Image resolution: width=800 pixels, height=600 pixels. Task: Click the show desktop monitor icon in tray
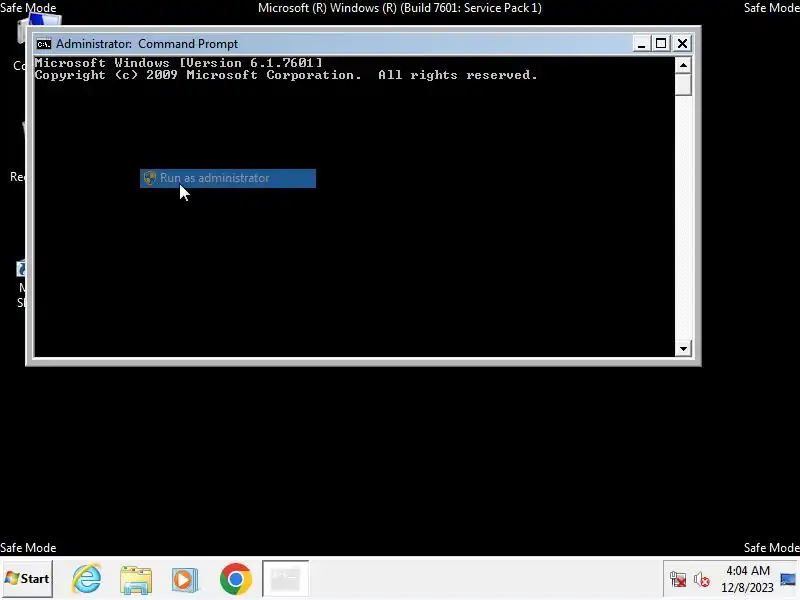[x=788, y=579]
